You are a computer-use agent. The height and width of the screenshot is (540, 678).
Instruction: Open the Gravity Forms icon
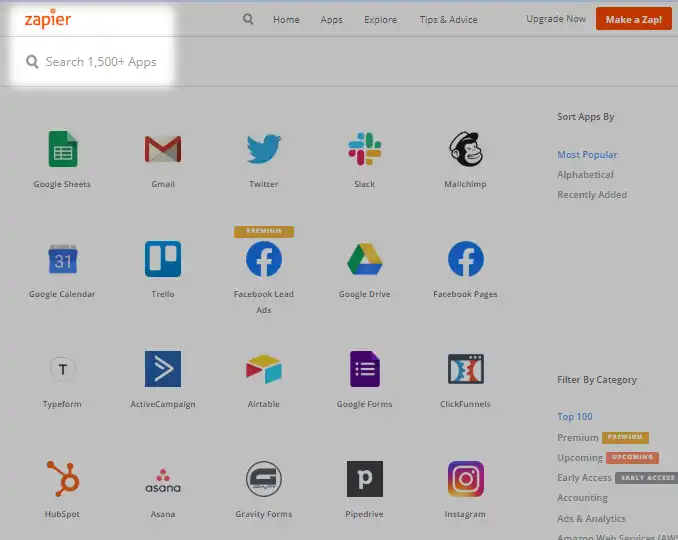click(x=264, y=479)
